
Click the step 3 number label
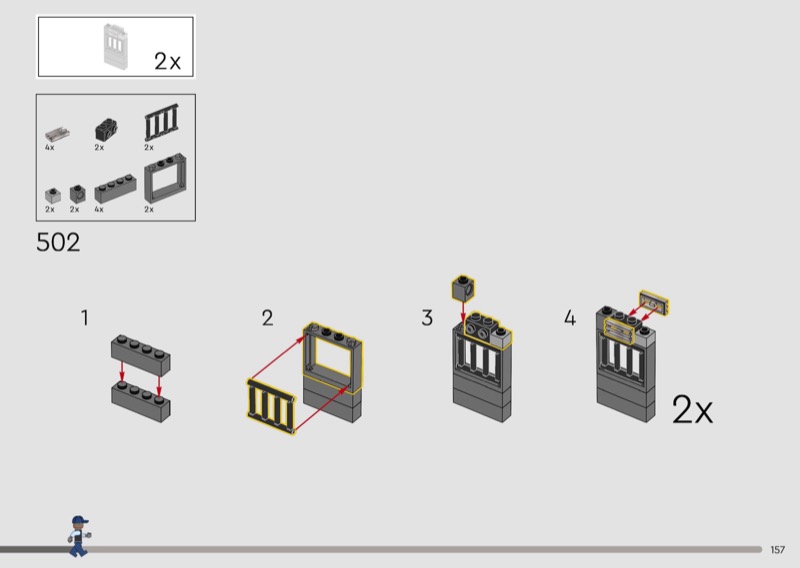(x=427, y=317)
